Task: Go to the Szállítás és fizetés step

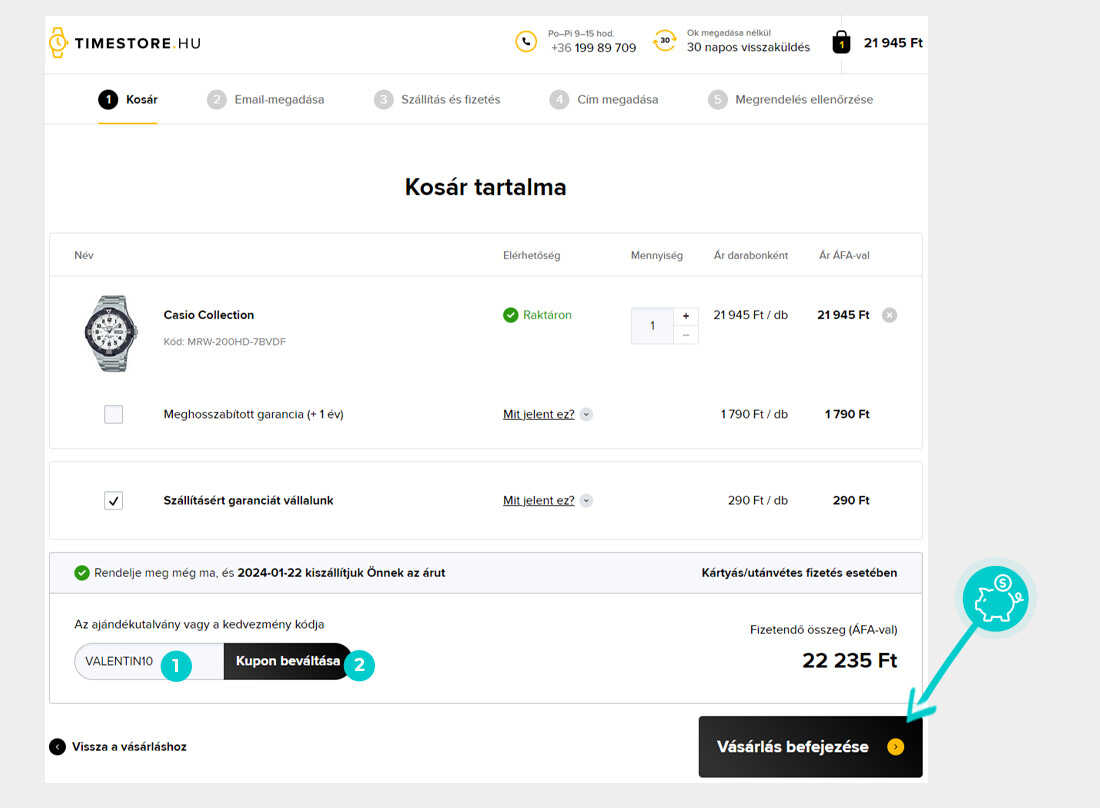Action: [437, 100]
